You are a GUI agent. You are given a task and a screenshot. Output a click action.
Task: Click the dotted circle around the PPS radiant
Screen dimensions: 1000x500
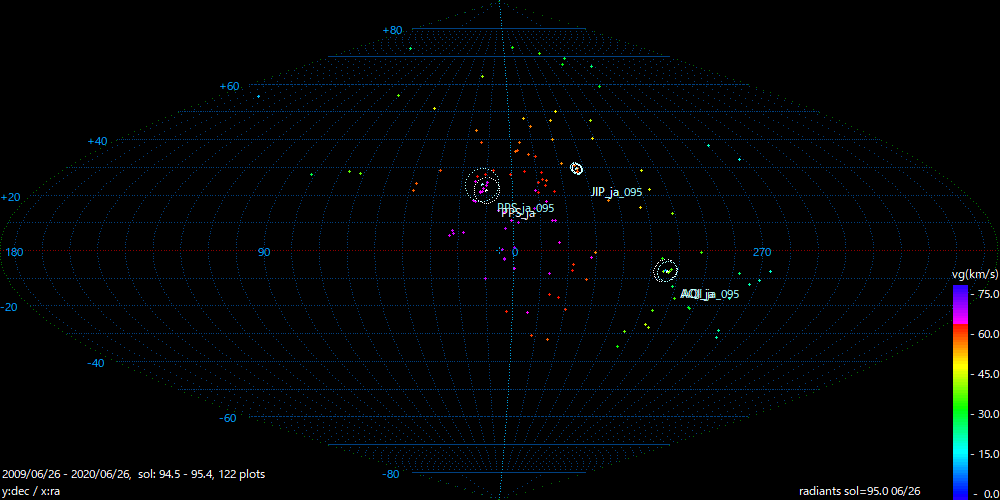484,185
